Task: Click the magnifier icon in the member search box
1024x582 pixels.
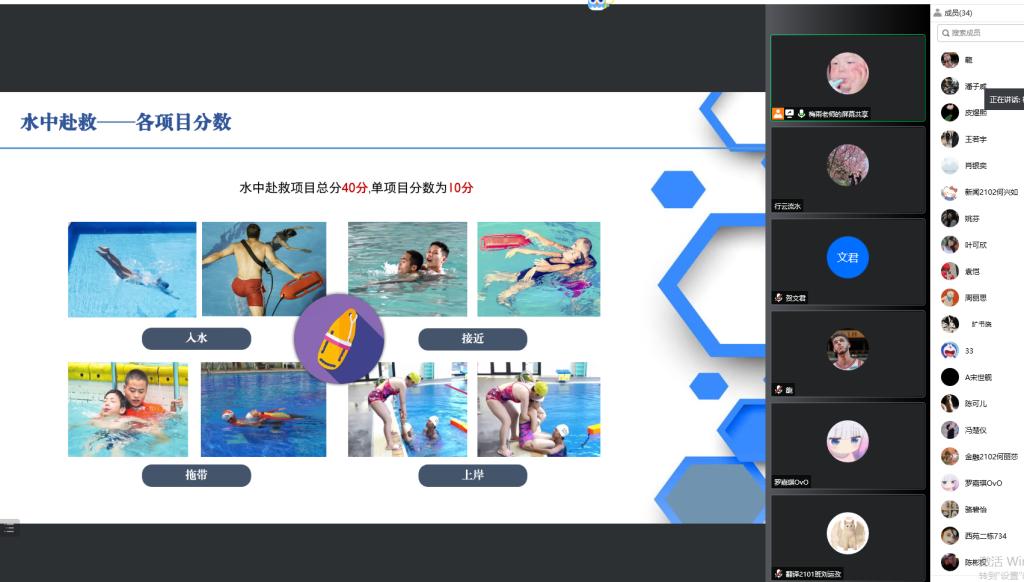Action: pyautogui.click(x=944, y=33)
